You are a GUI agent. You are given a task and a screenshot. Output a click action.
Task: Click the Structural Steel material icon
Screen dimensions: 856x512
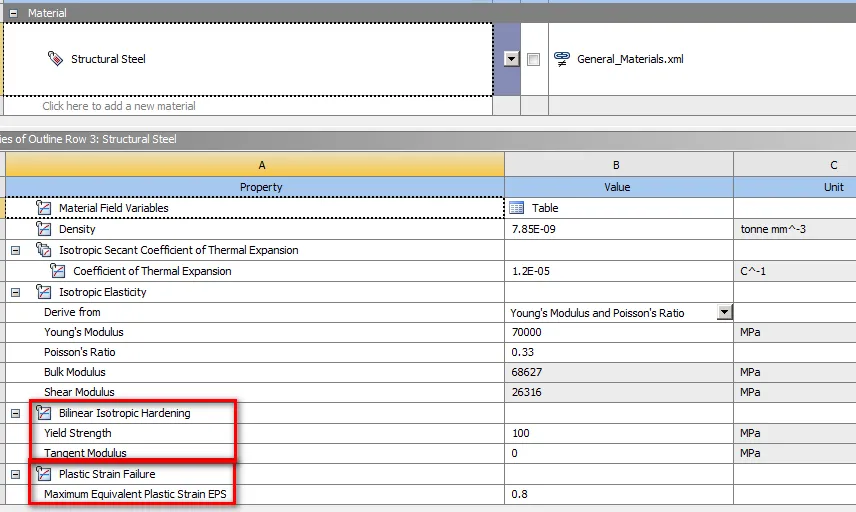[55, 59]
